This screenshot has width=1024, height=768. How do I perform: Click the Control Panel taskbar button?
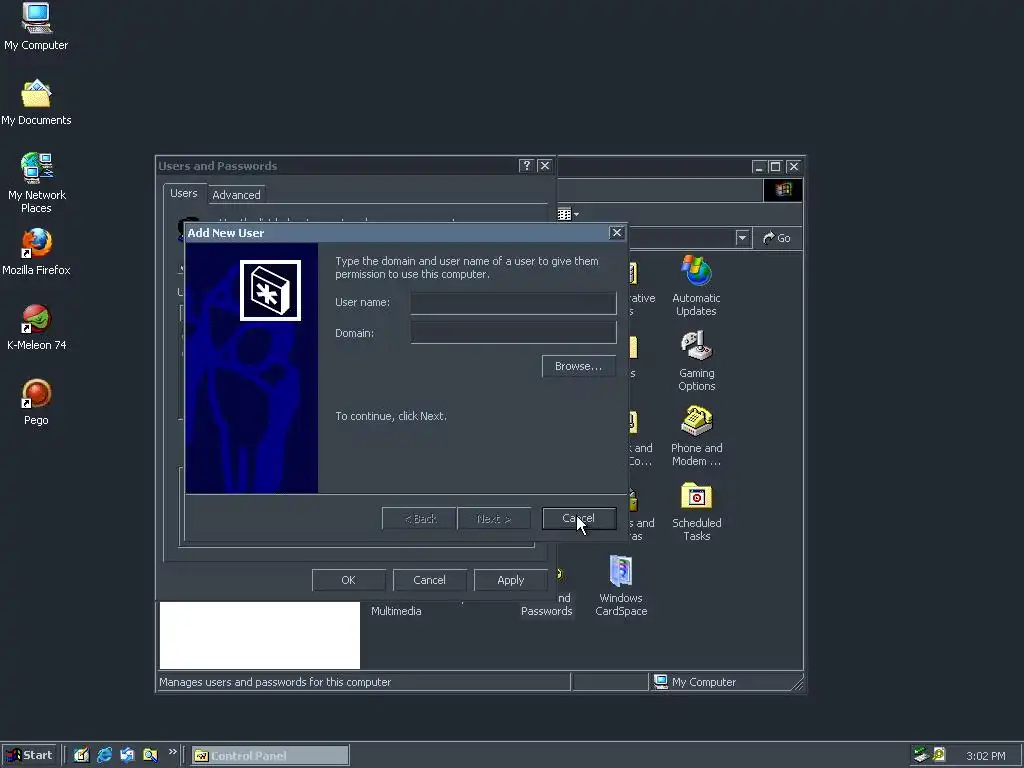tap(270, 756)
